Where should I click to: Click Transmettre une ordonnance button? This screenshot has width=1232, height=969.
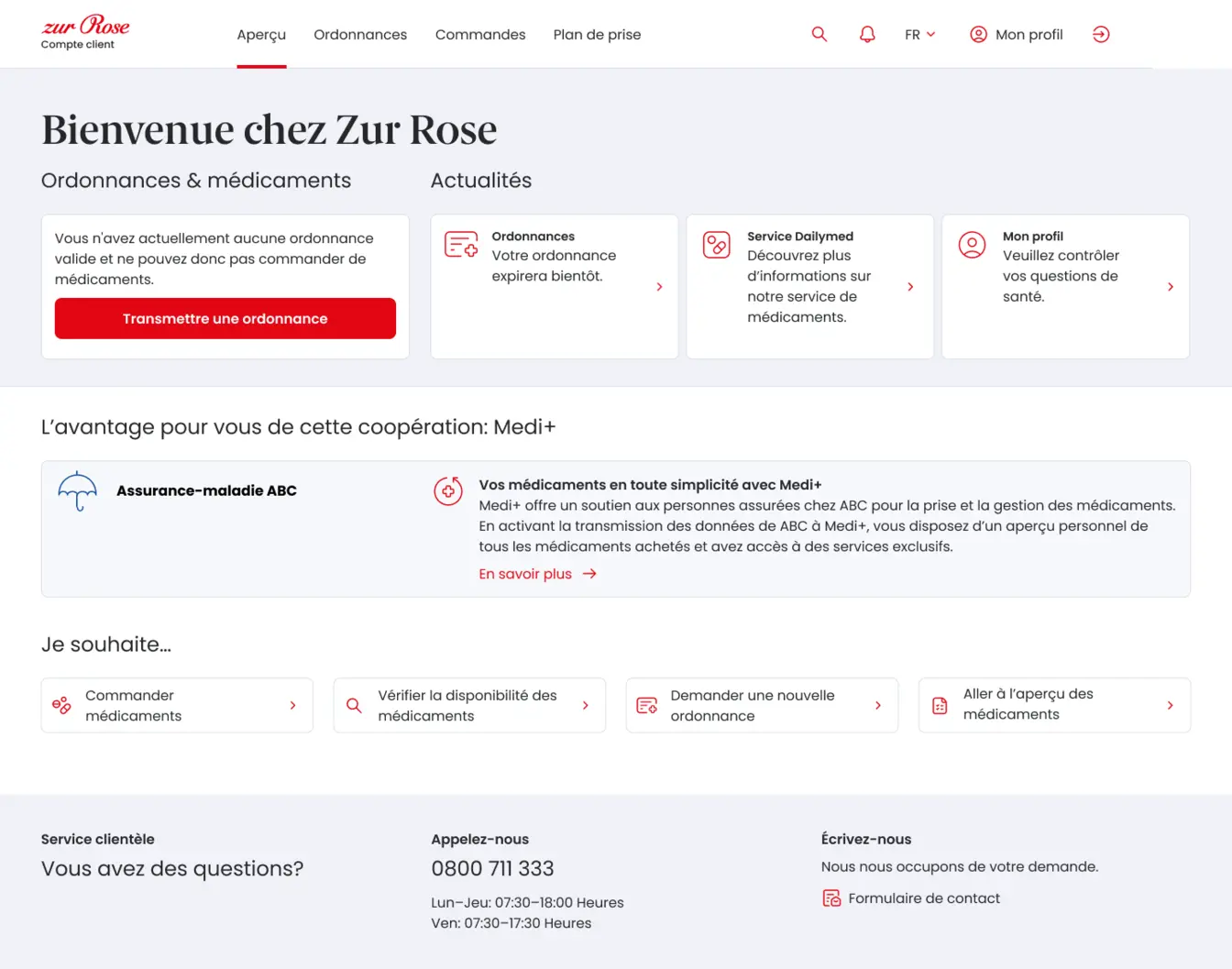tap(225, 318)
